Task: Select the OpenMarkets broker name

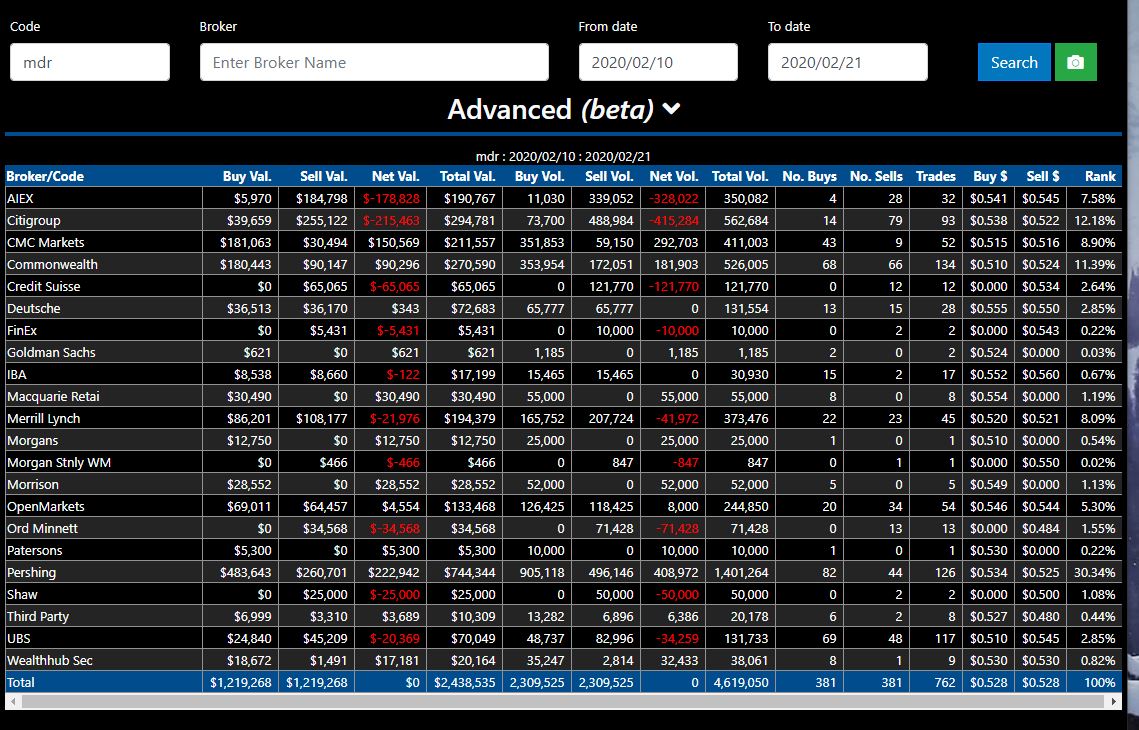Action: (x=46, y=506)
